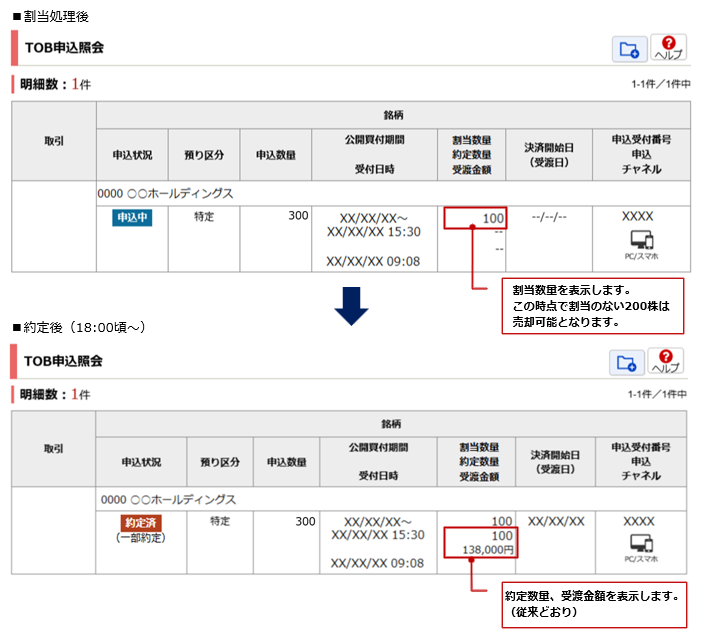Click the PC/スマホ device icon in the 申込中 row
This screenshot has width=702, height=639.
coord(641,240)
